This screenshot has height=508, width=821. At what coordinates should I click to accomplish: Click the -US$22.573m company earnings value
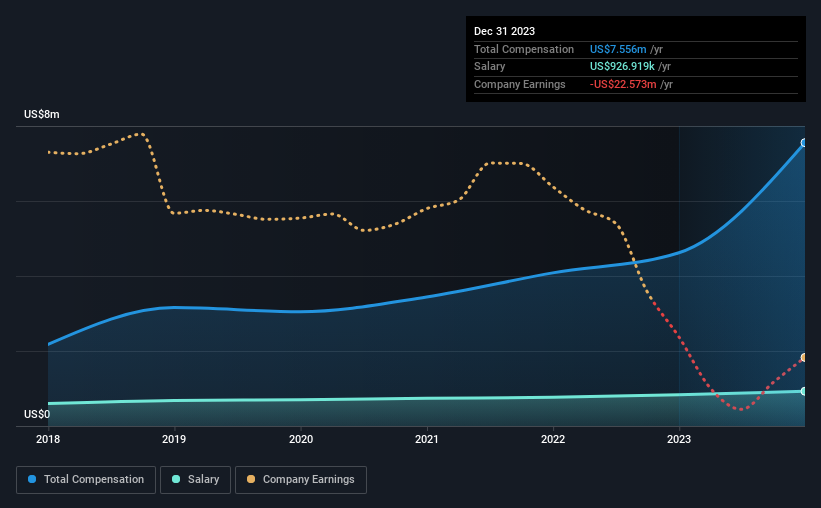click(623, 84)
